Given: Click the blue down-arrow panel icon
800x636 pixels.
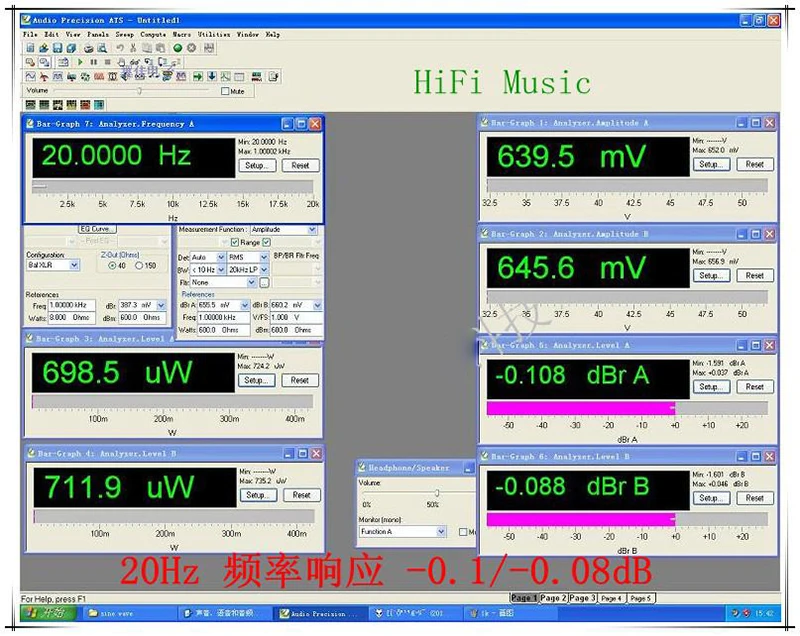Looking at the screenshot, I should [x=212, y=77].
